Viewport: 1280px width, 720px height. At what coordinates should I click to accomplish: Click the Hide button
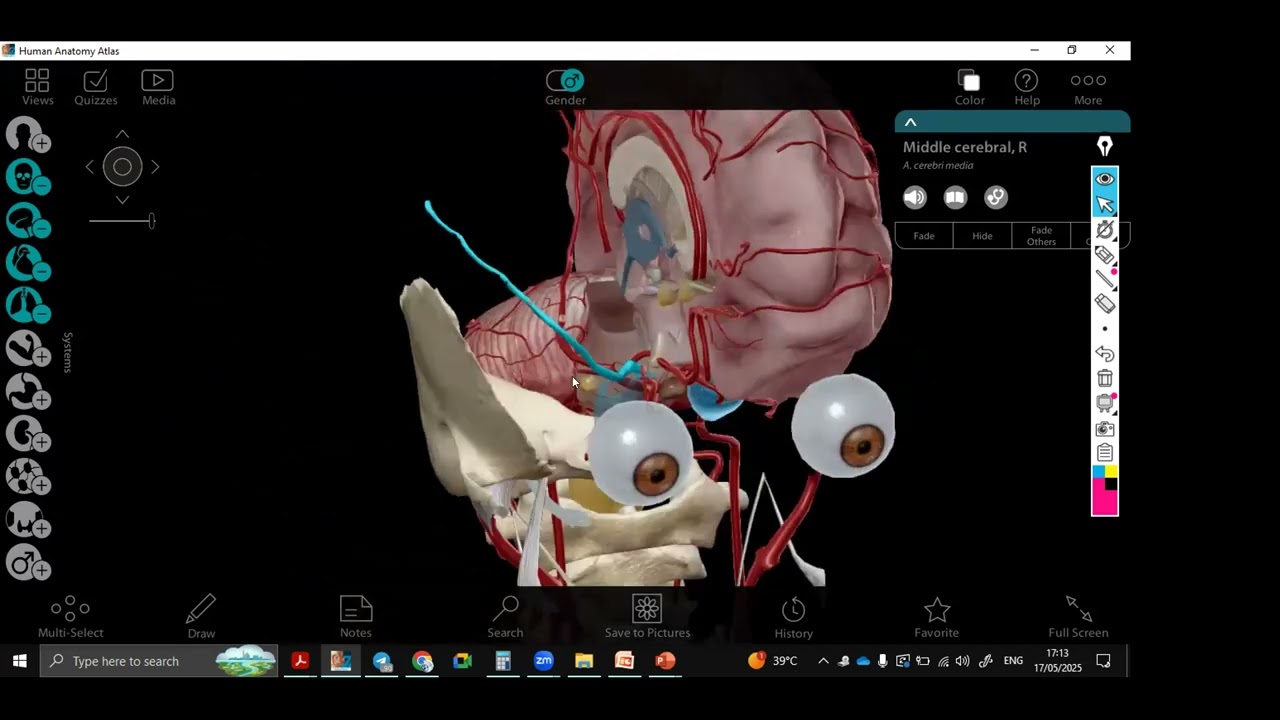(x=982, y=236)
